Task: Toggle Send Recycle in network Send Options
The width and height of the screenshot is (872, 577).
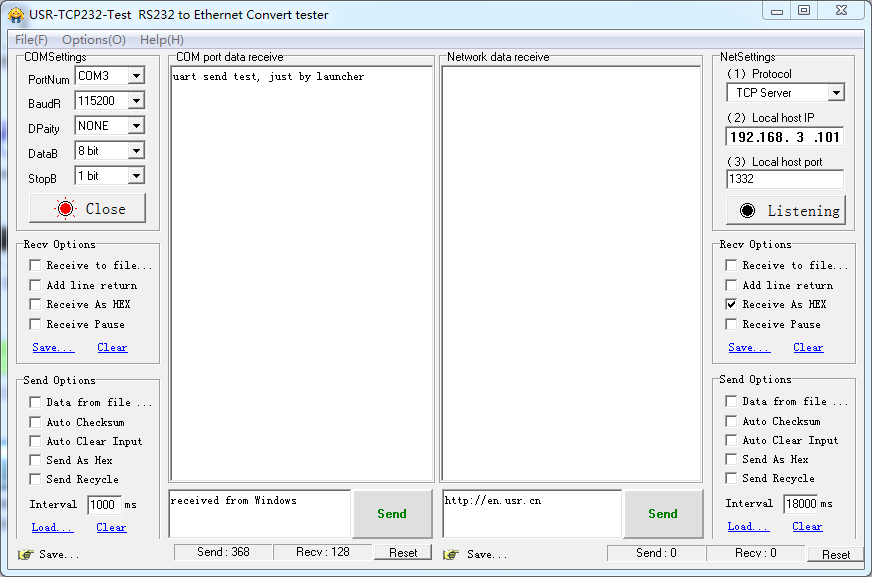Action: click(732, 479)
